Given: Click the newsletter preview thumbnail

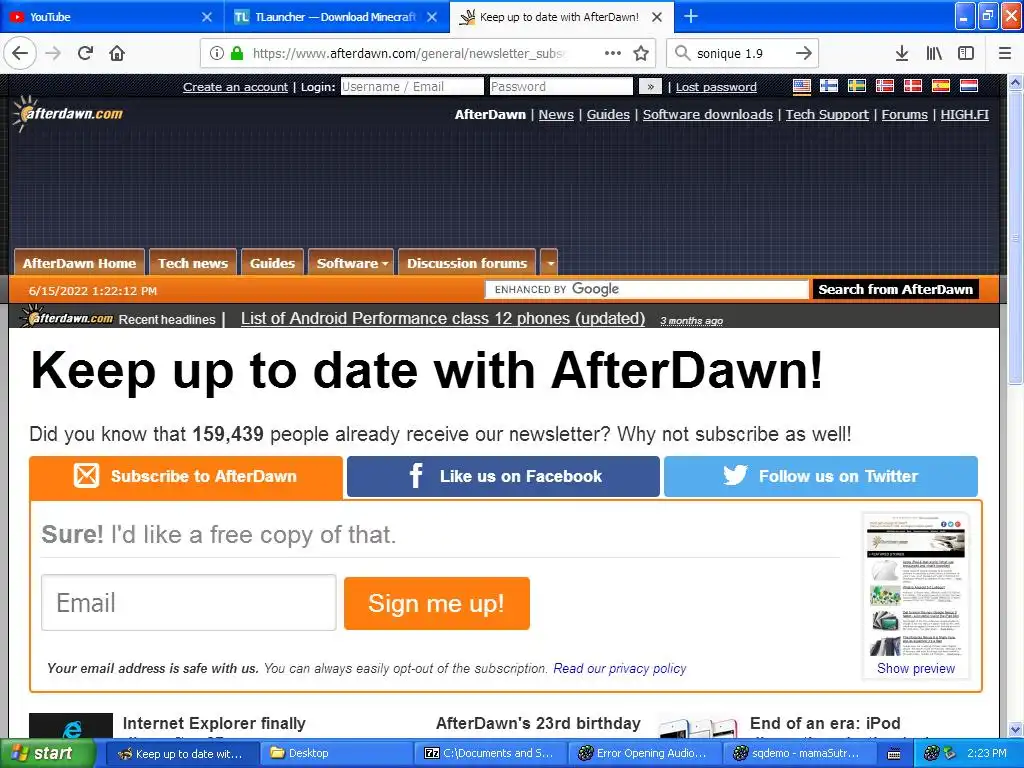Looking at the screenshot, I should coord(916,586).
